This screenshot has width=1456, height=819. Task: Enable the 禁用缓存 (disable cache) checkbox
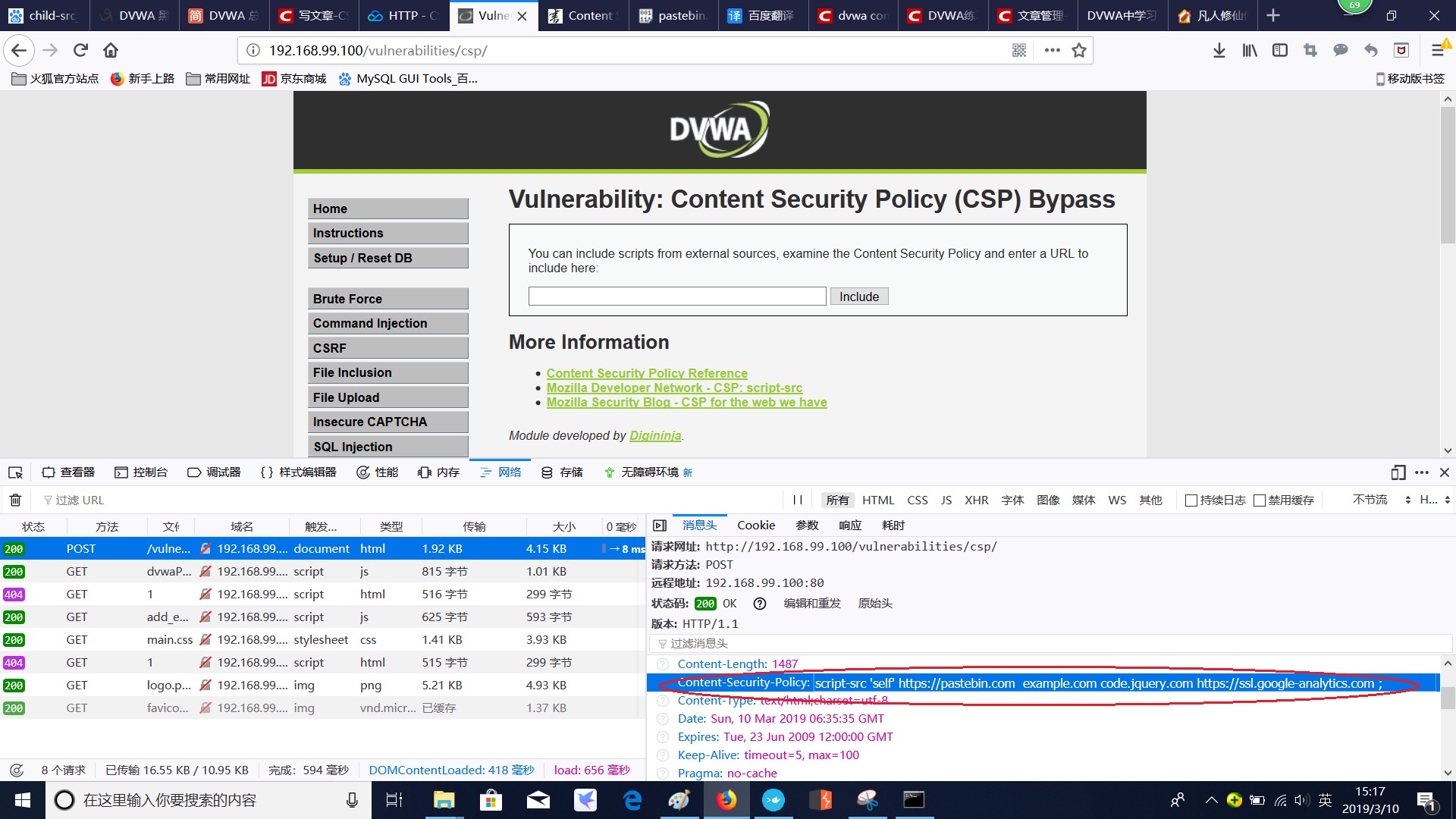point(1259,500)
